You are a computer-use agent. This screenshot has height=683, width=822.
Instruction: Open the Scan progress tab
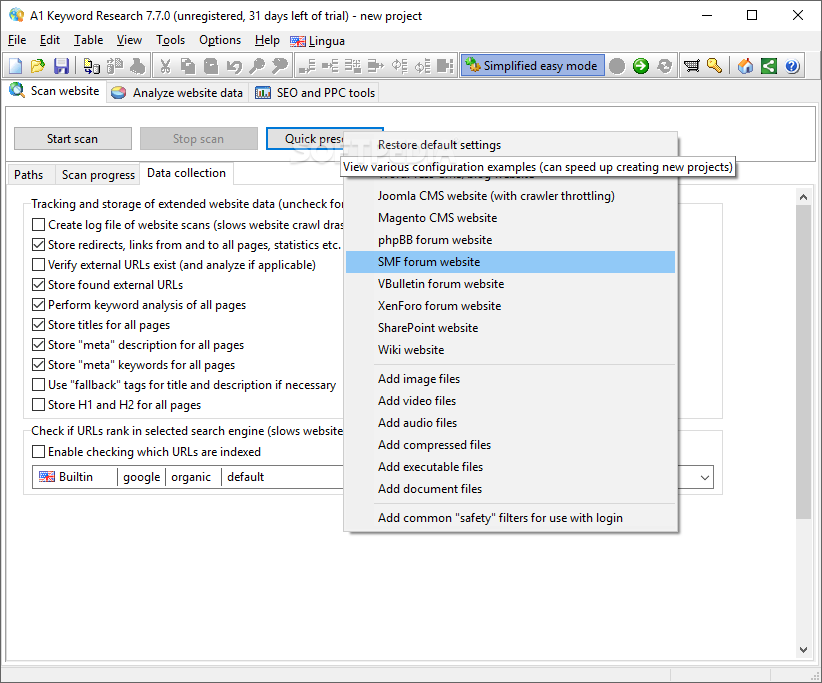pyautogui.click(x=98, y=175)
